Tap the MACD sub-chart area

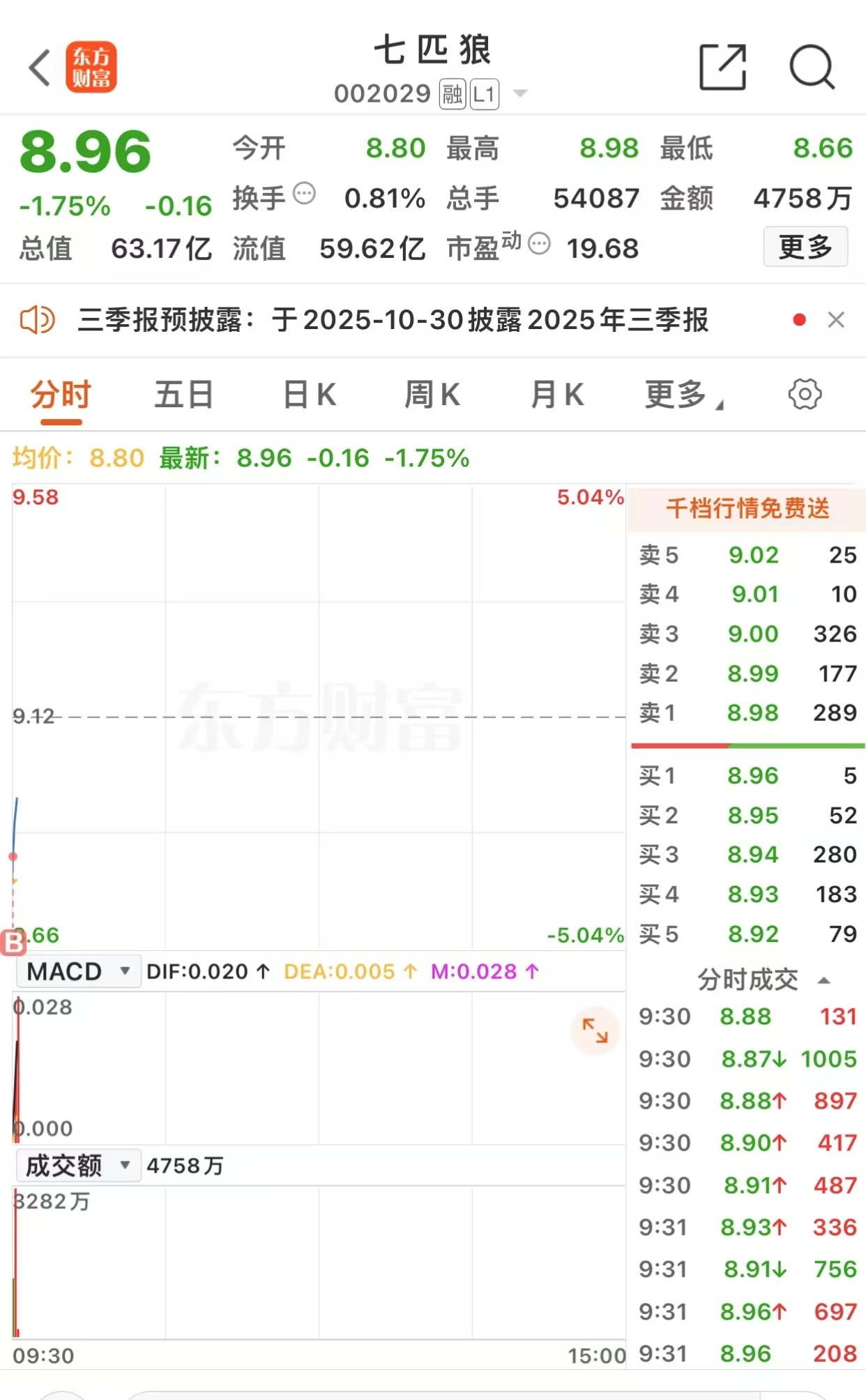(319, 1067)
